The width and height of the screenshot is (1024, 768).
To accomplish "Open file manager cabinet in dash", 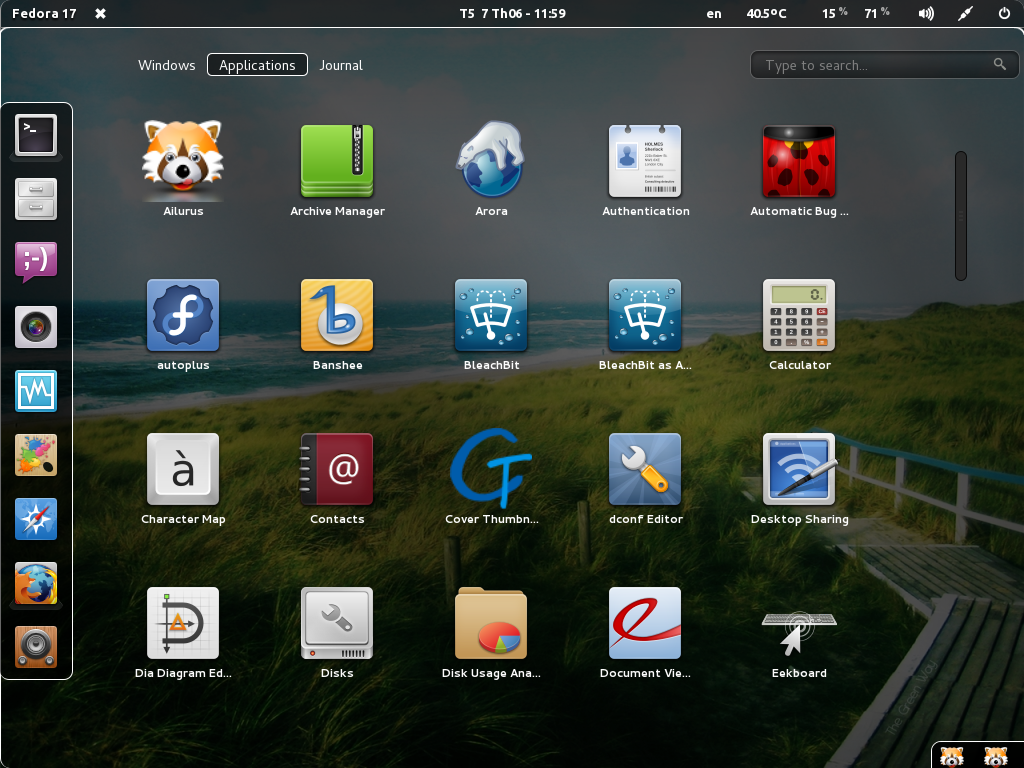I will [36, 199].
